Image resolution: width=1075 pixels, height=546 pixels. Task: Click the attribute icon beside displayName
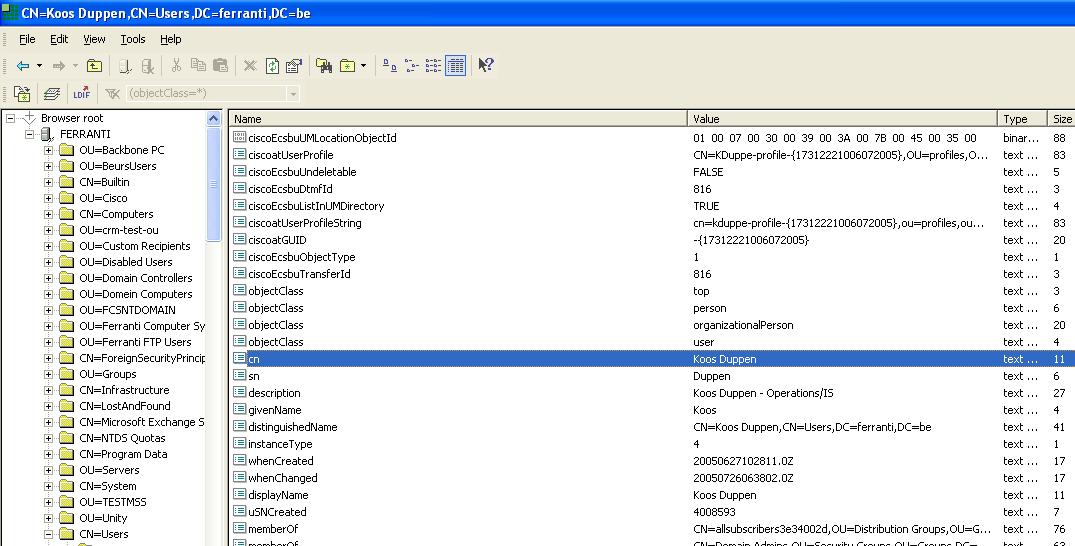point(239,495)
